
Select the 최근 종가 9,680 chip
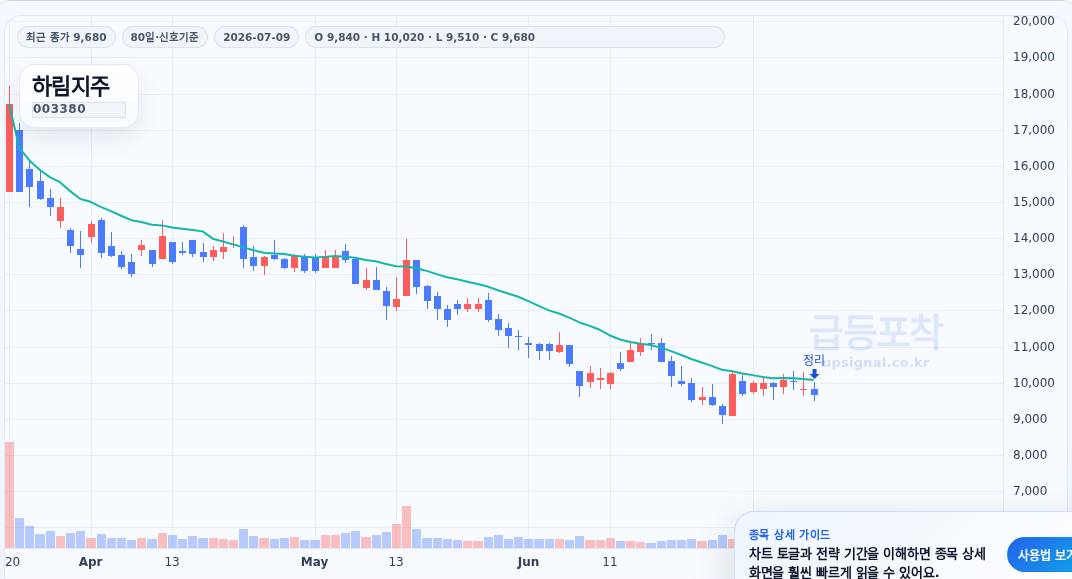[66, 37]
